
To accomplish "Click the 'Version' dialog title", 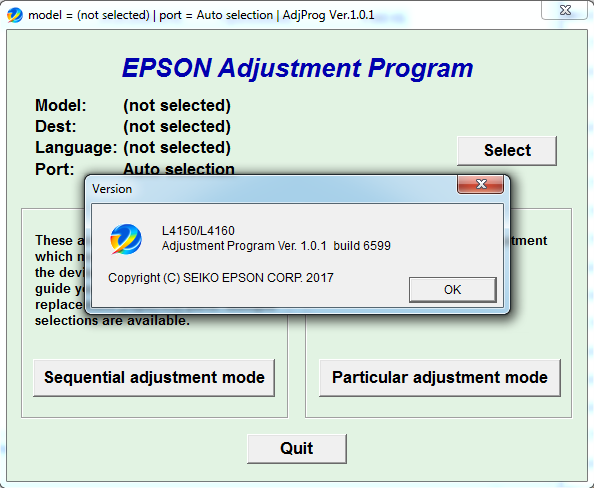I will point(112,189).
